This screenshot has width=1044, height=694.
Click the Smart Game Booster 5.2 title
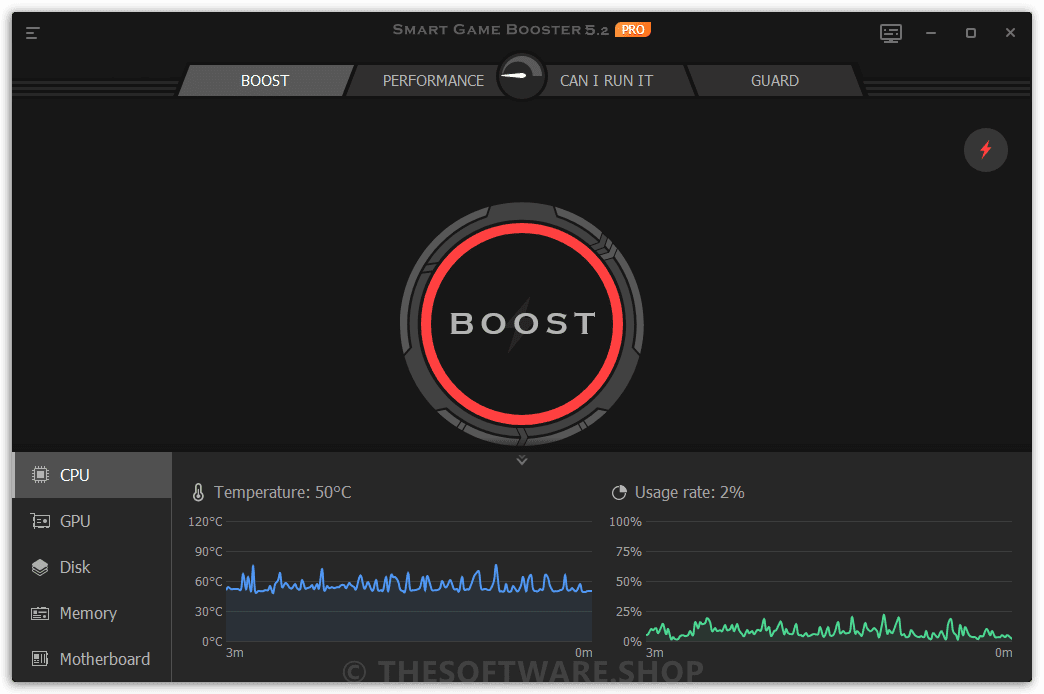point(500,29)
